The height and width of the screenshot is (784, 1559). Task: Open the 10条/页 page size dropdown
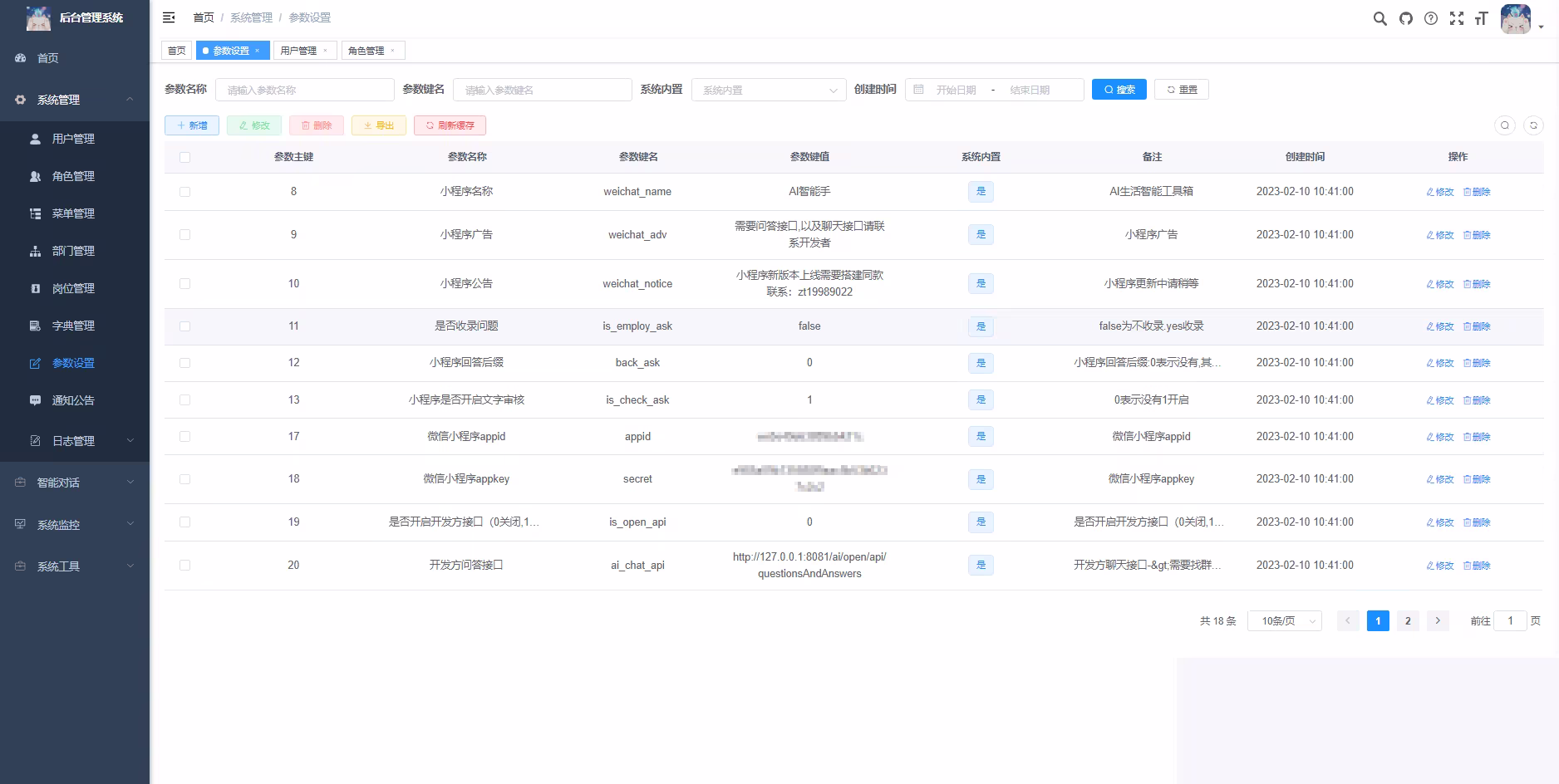(x=1285, y=621)
